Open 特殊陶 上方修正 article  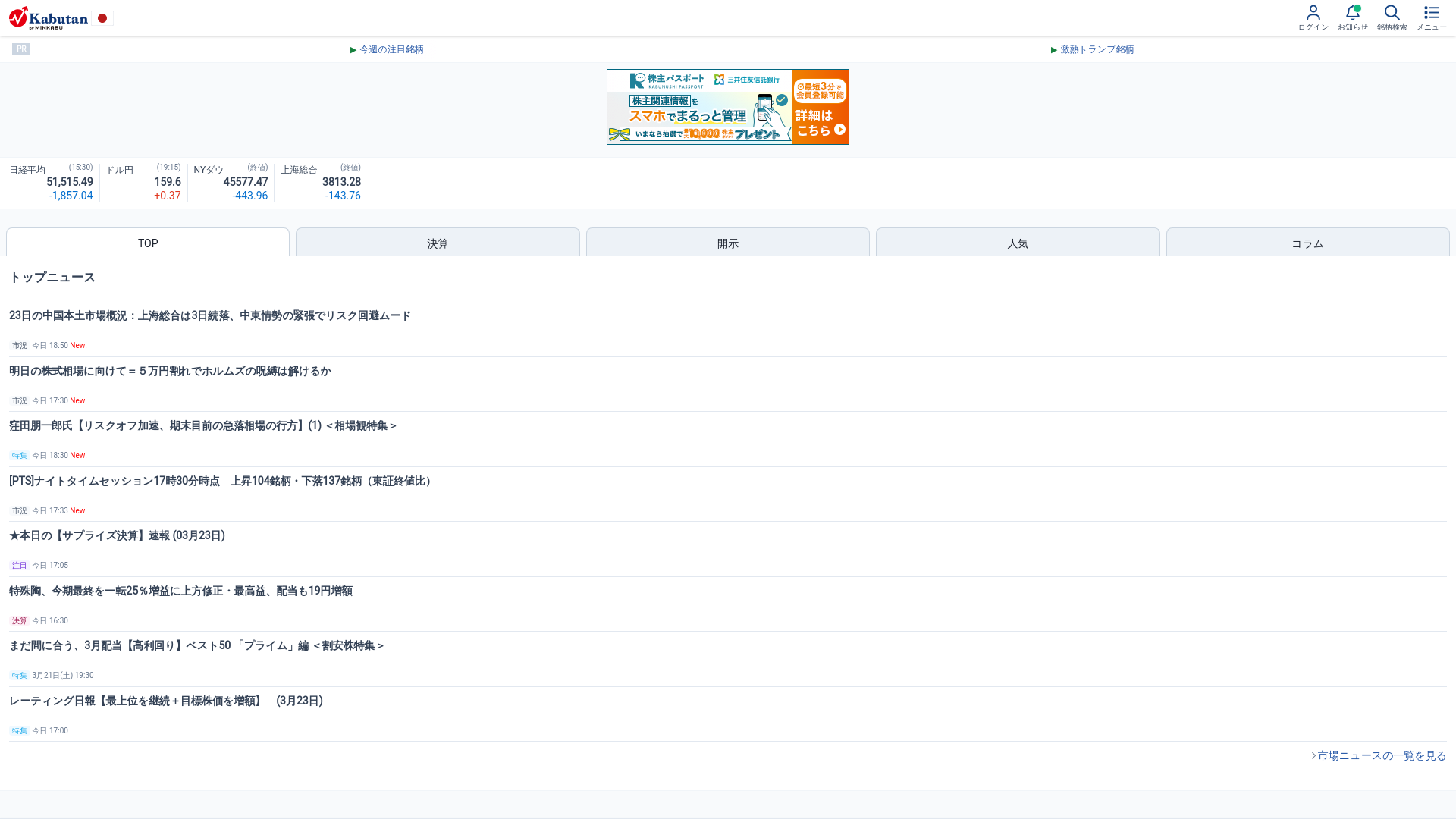[180, 591]
